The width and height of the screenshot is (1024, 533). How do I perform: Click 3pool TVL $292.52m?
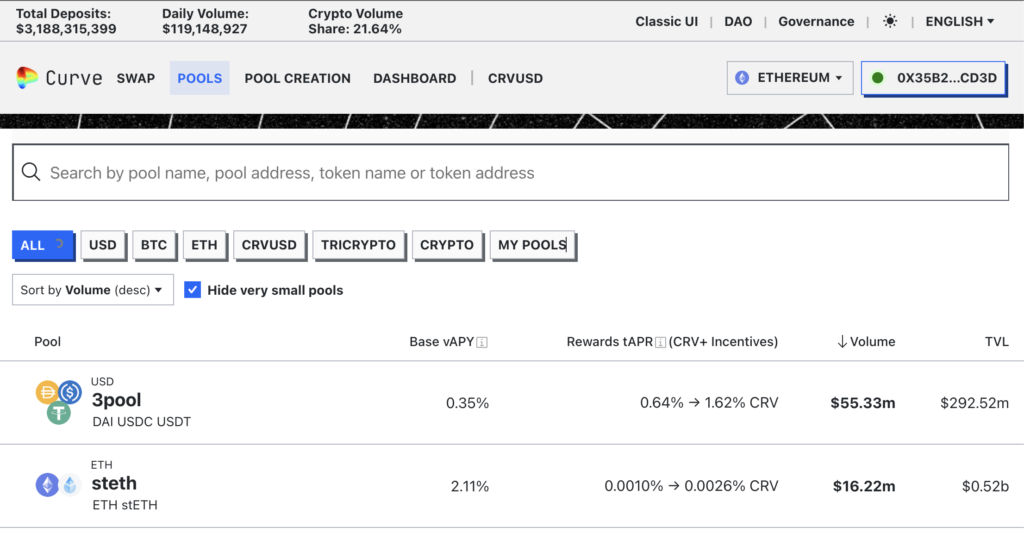[x=974, y=403]
